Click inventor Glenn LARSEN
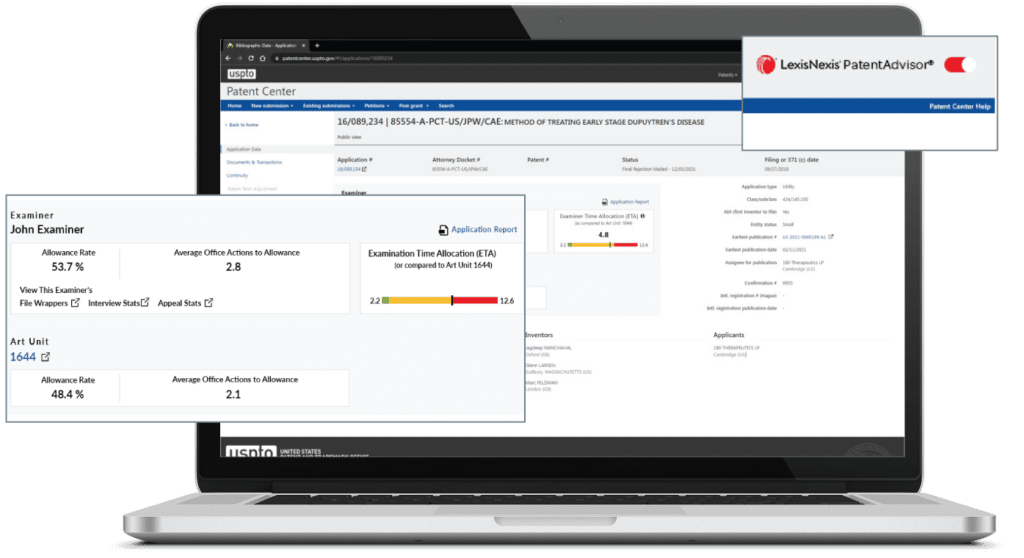This screenshot has width=1024, height=558. [x=540, y=366]
